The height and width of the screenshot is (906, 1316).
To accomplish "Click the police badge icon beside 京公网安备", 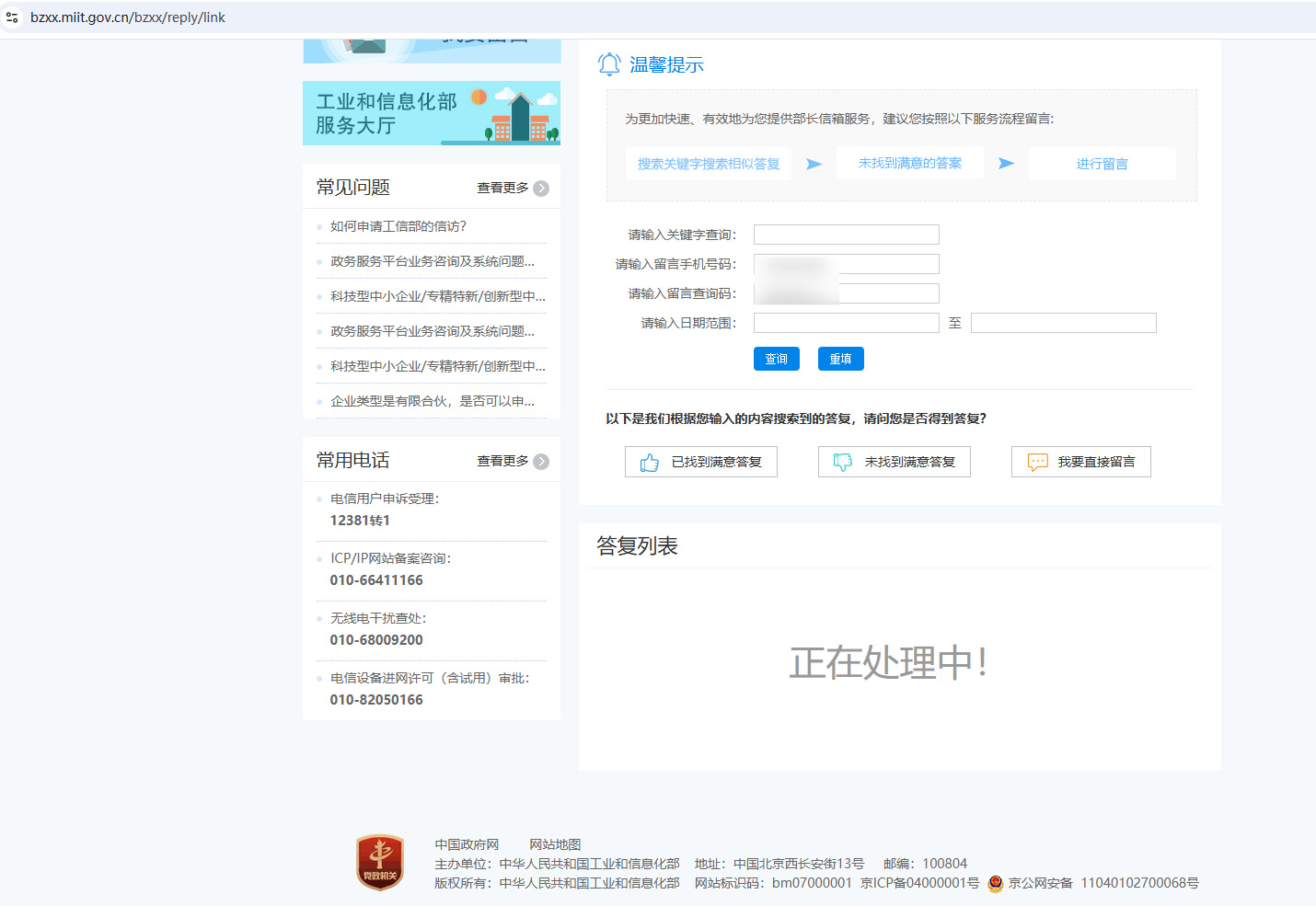I will pyautogui.click(x=995, y=884).
